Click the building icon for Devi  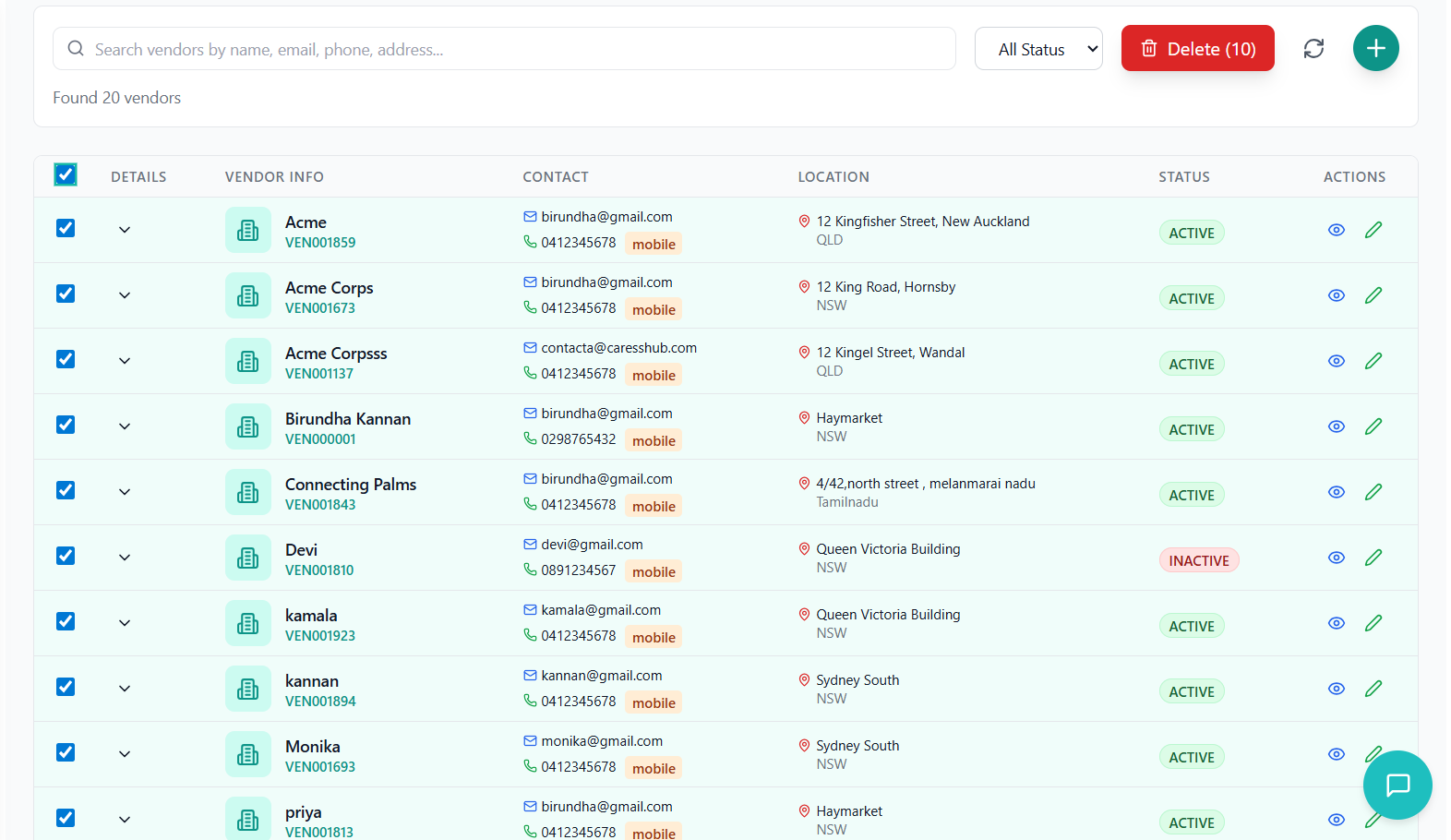(x=247, y=558)
